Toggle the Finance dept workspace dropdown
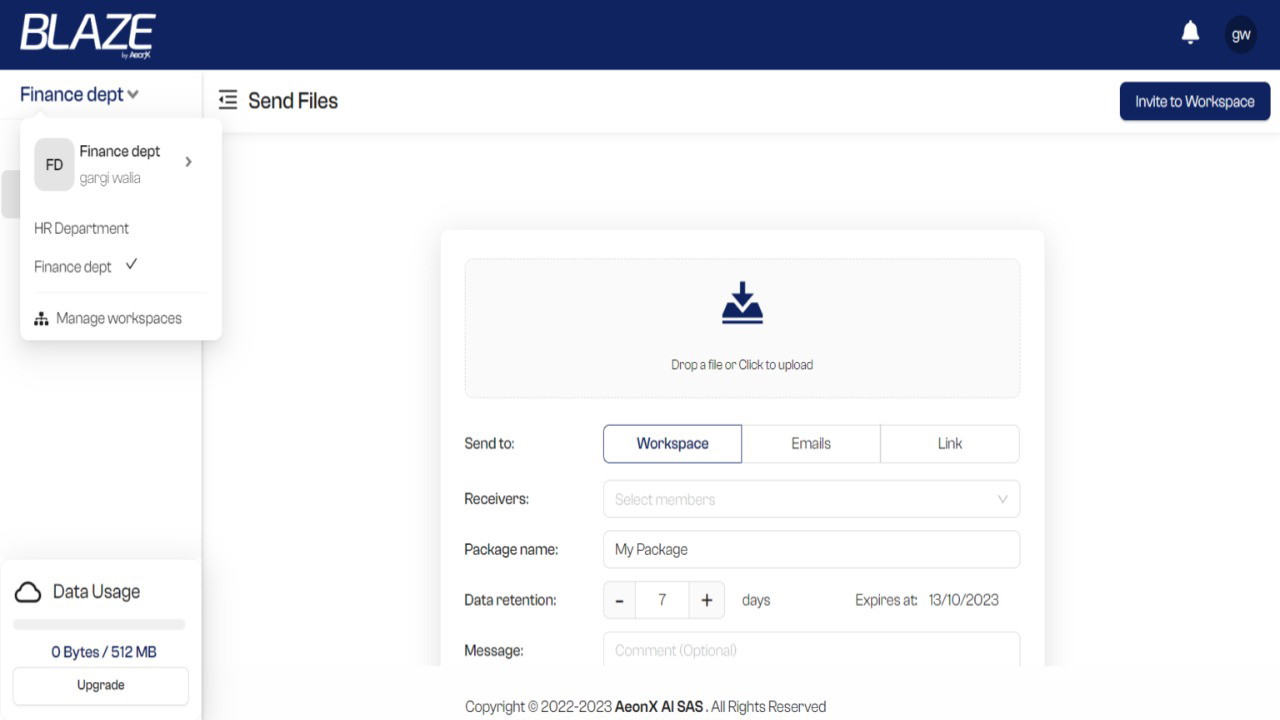Image resolution: width=1280 pixels, height=720 pixels. click(79, 95)
